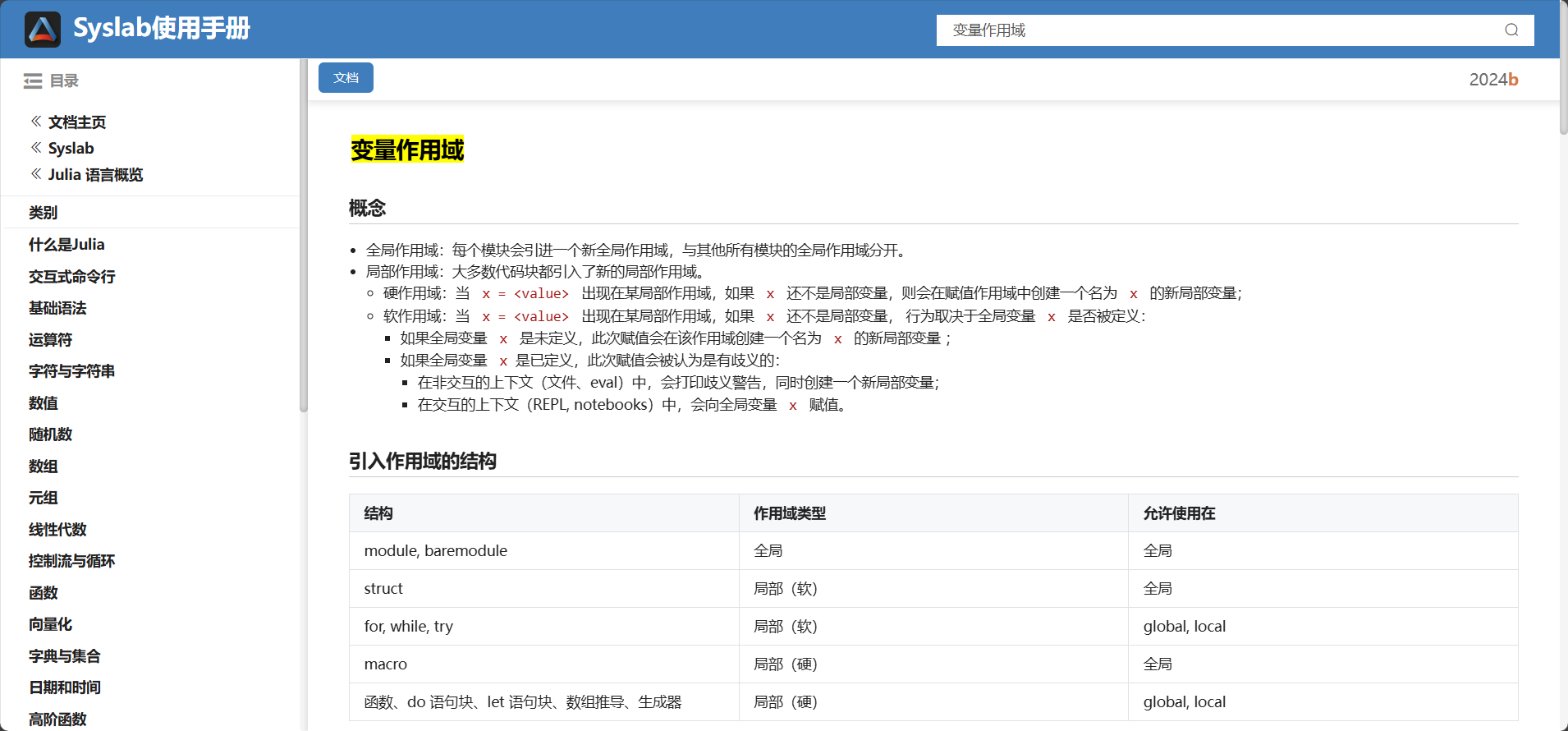Open the Syslab使用手册 title link
The width and height of the screenshot is (1568, 731).
tap(162, 29)
